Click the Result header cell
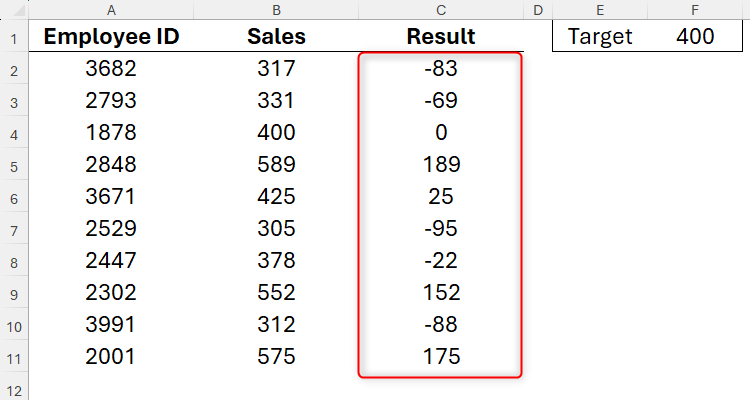The image size is (750, 400). 441,37
